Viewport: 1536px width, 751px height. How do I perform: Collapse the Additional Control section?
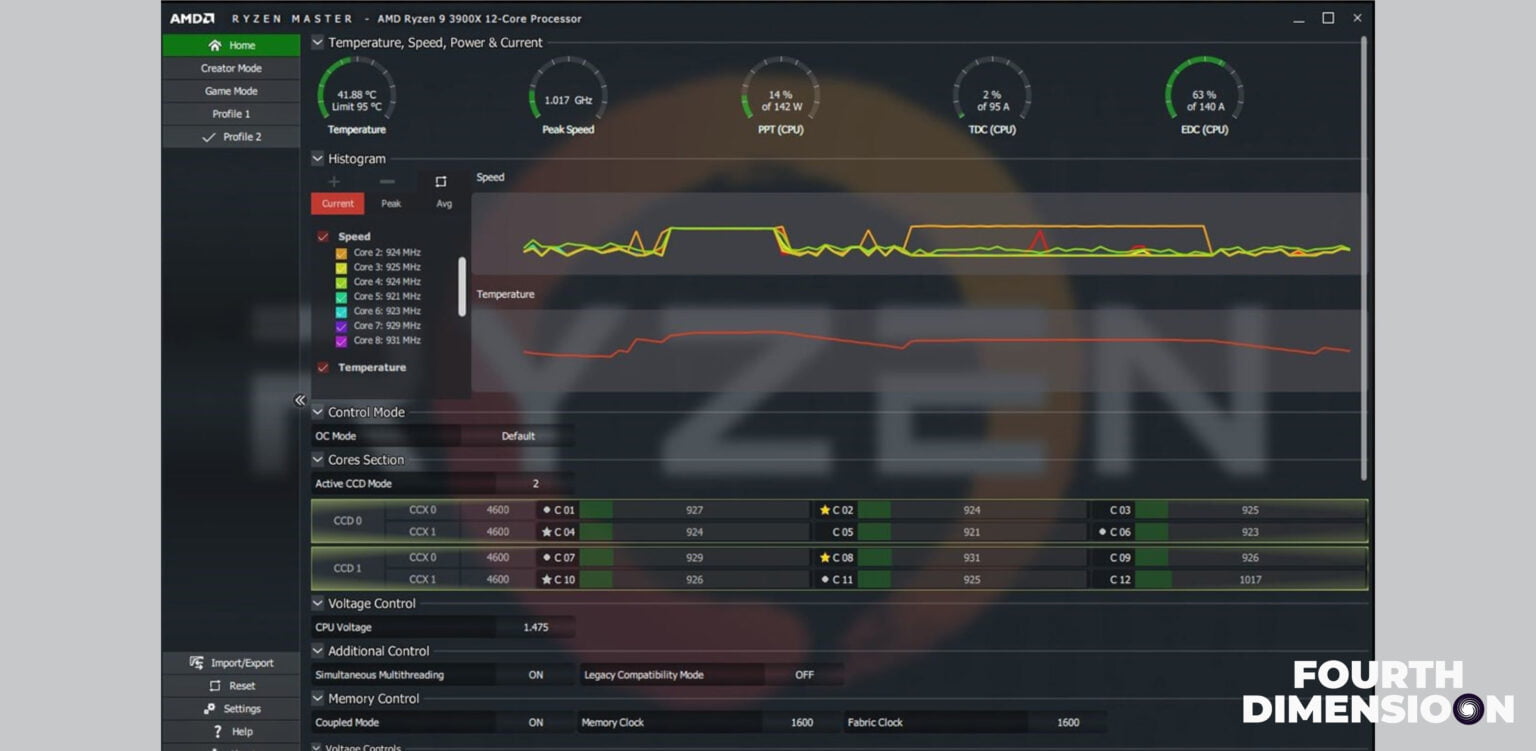pos(317,651)
